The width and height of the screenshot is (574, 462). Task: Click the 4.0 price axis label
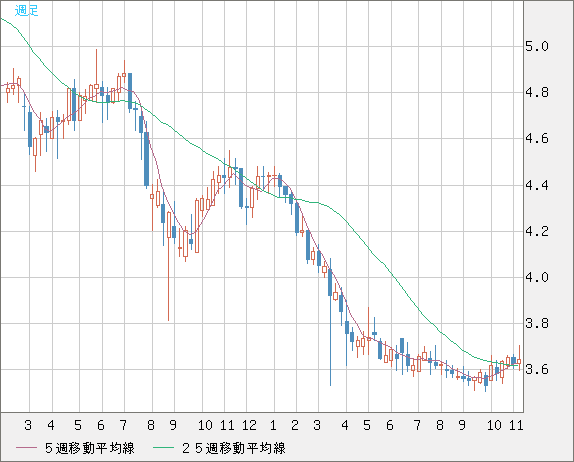pos(537,277)
